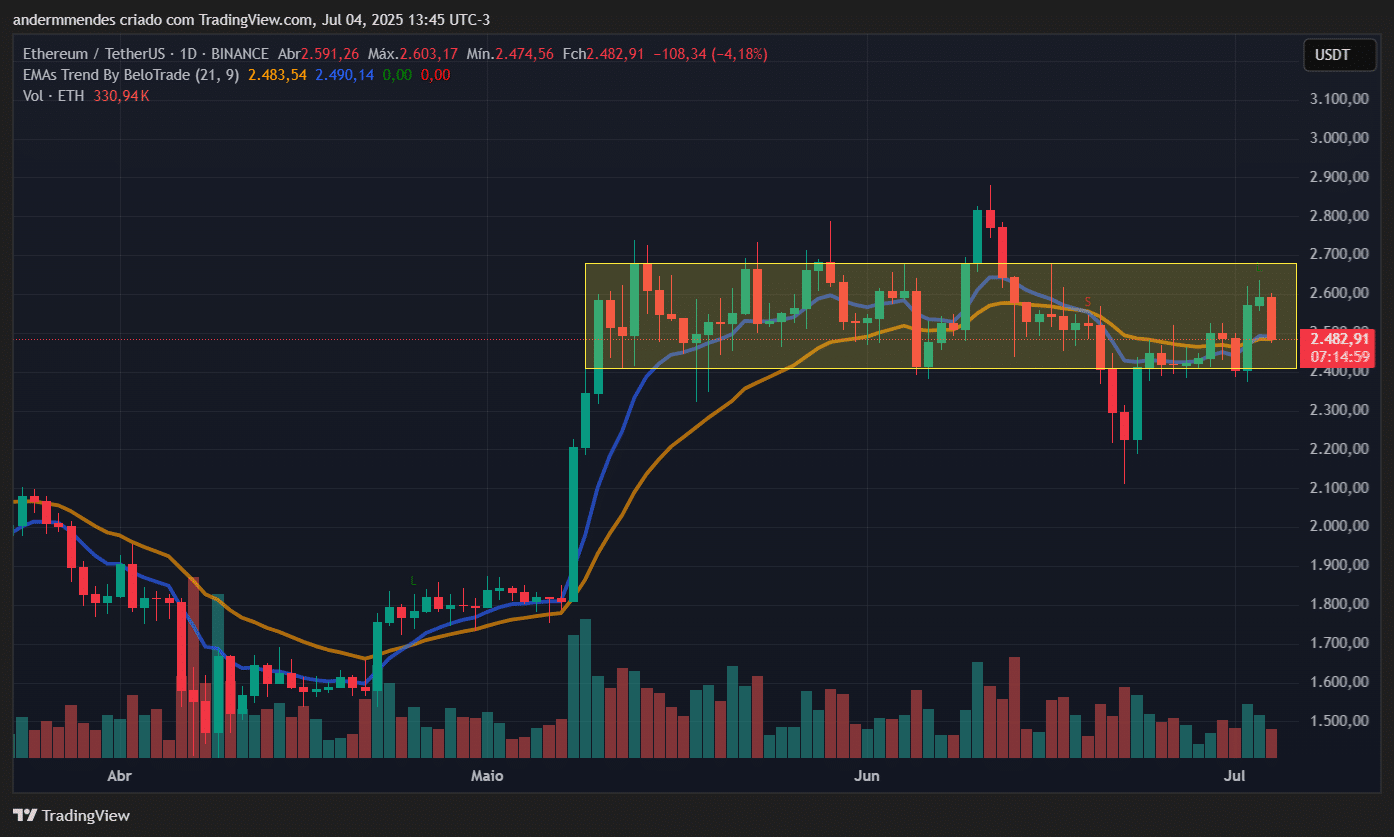Viewport: 1394px width, 837px height.
Task: Click the Jul month label on time axis
Action: click(1234, 776)
